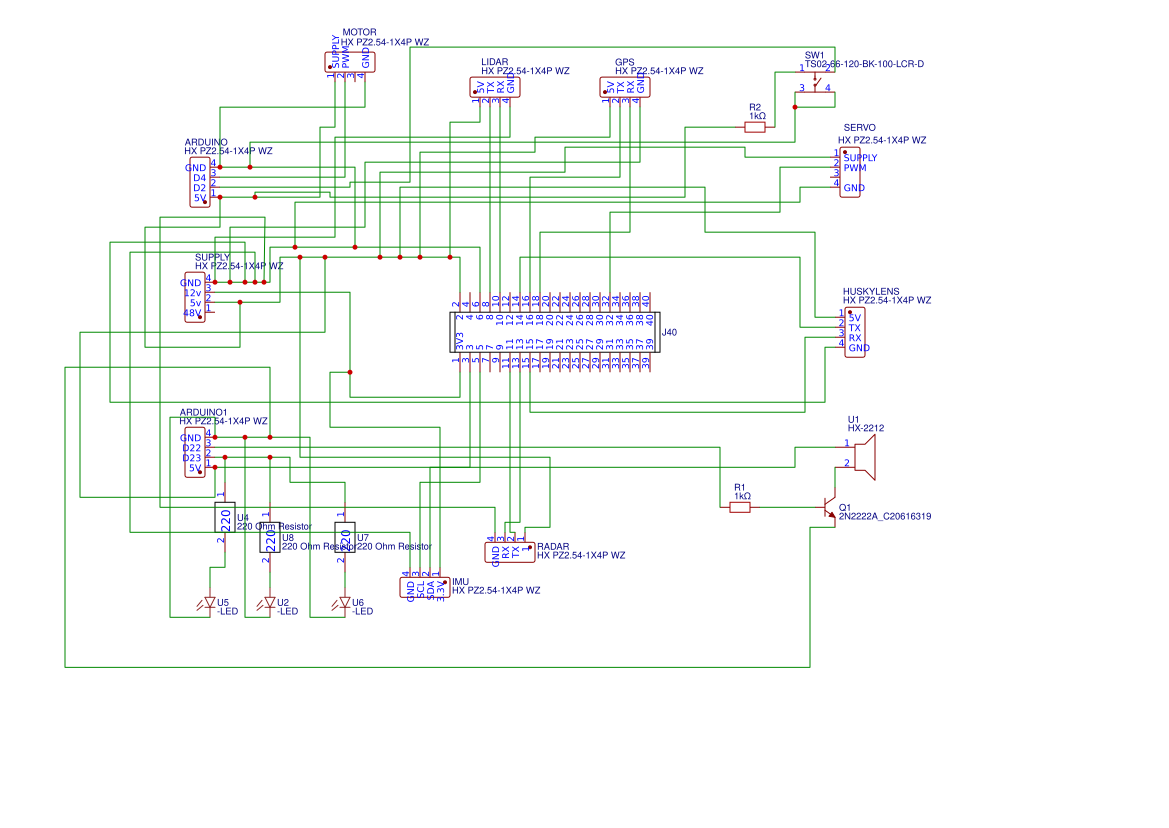The image size is (1169, 828).
Task: Select the U1 HX-2212 speaker symbol
Action: [x=865, y=457]
